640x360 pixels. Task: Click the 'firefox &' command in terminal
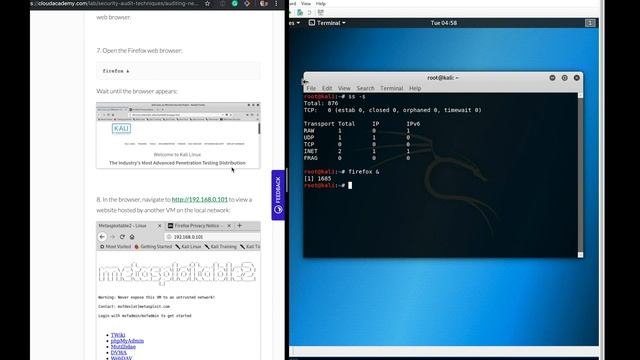pos(364,171)
